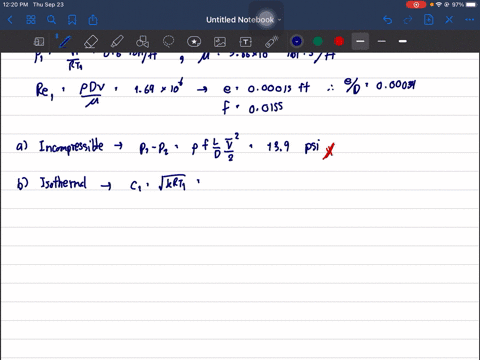Screen dimensions: 480x360
Task: Toggle the read-only zoom window icon
Action: point(39,42)
